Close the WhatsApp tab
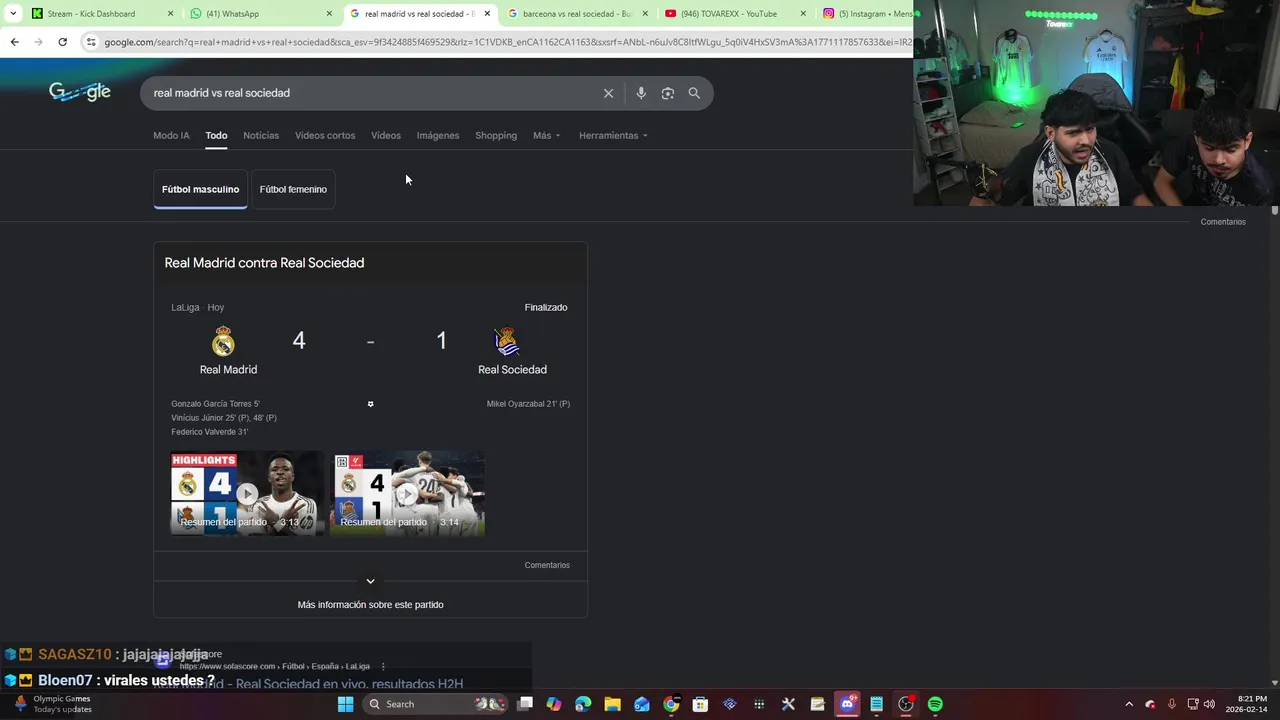 point(329,14)
